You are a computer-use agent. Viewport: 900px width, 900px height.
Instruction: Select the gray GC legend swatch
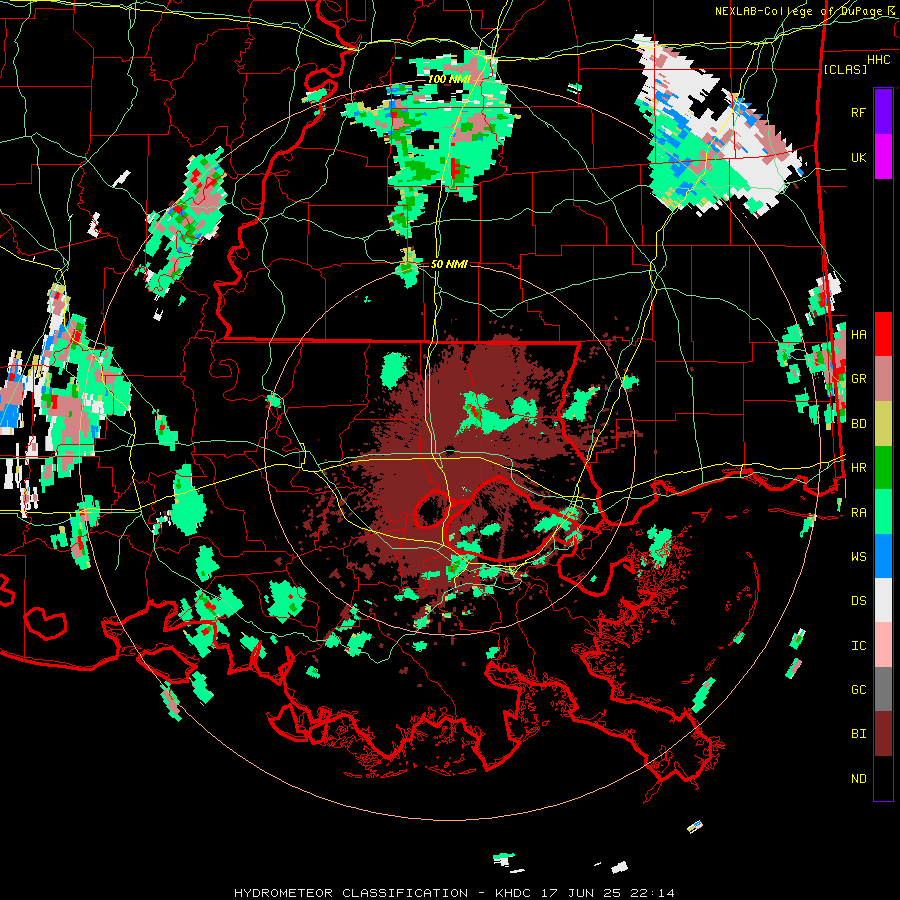[x=883, y=689]
